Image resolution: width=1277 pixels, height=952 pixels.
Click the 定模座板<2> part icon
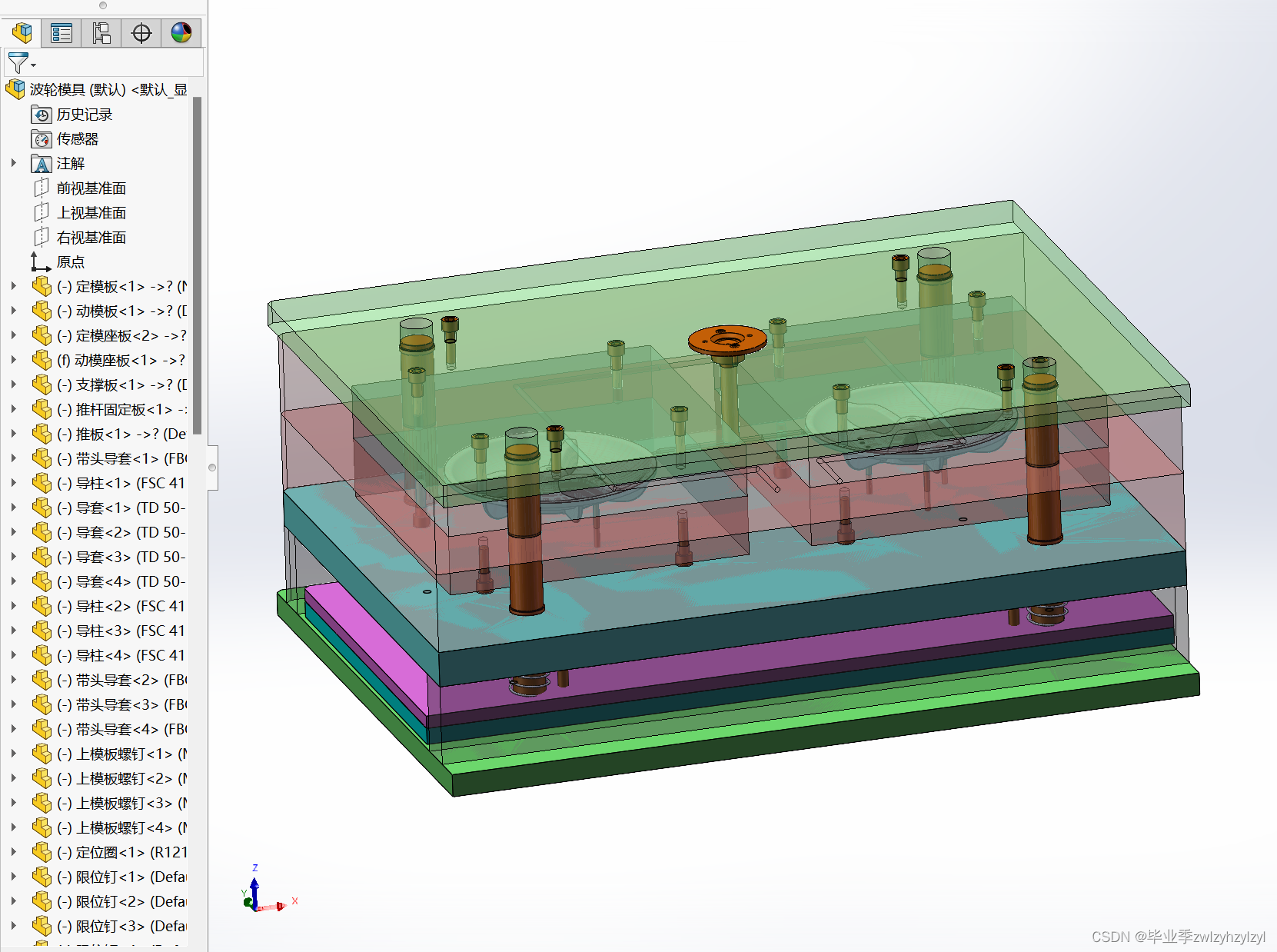click(42, 336)
